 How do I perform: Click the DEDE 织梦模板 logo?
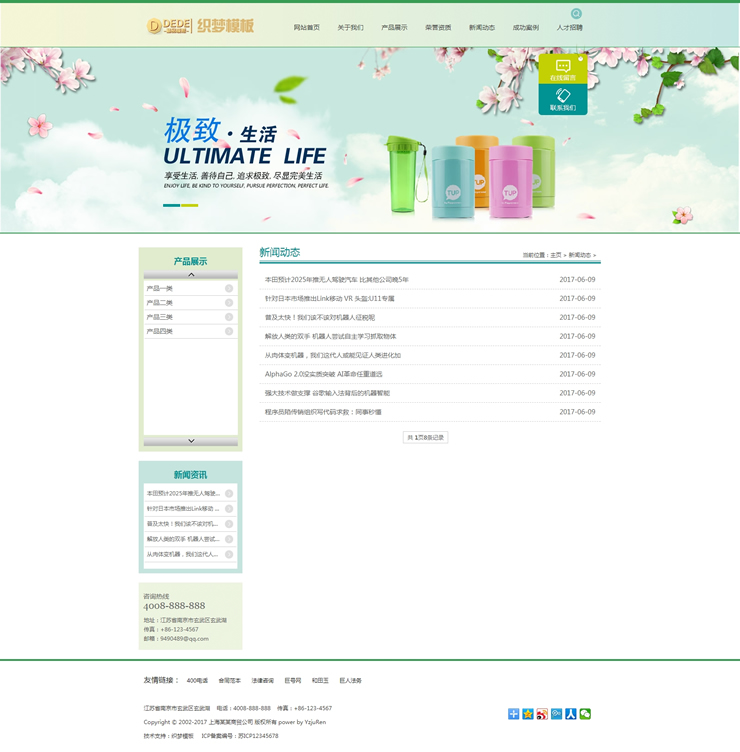click(x=200, y=26)
